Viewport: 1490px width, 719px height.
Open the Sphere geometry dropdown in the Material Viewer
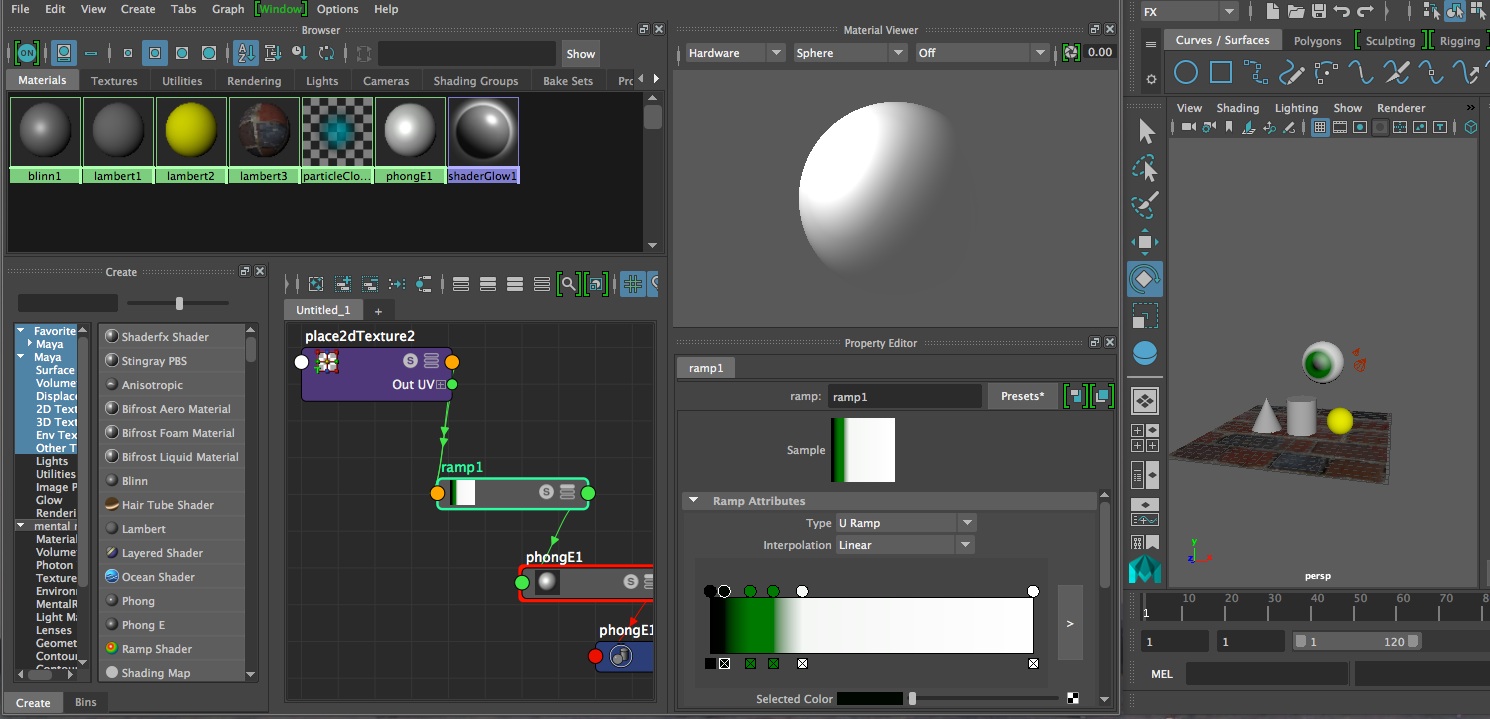[848, 52]
